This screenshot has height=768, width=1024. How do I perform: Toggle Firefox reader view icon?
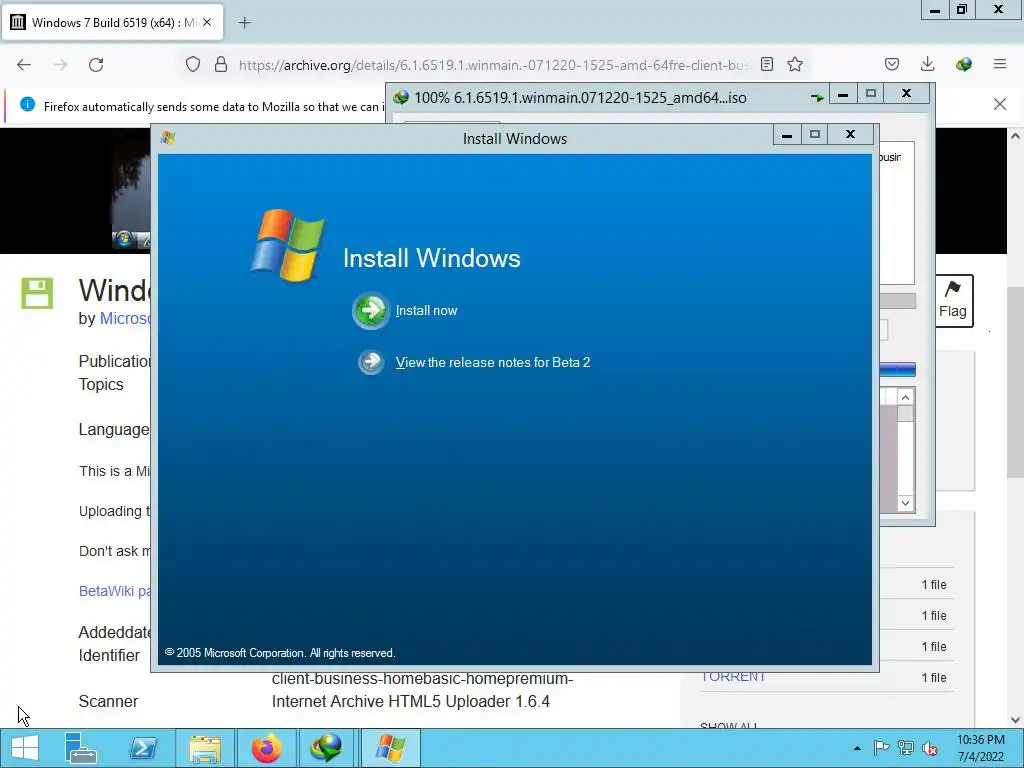(x=767, y=64)
